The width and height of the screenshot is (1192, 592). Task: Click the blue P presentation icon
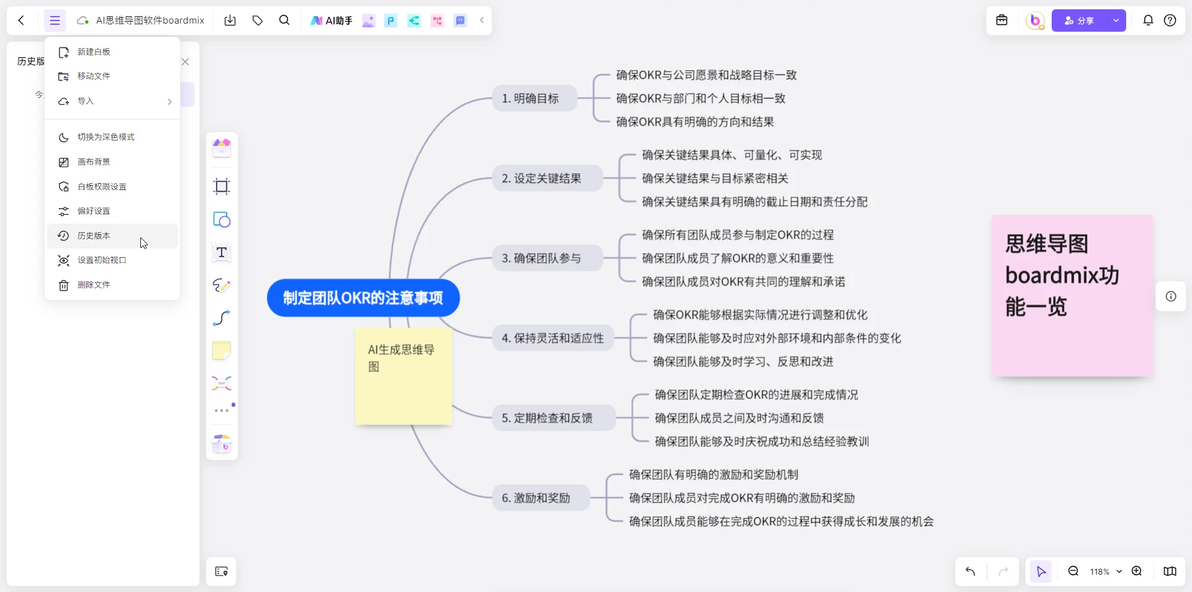click(x=391, y=21)
